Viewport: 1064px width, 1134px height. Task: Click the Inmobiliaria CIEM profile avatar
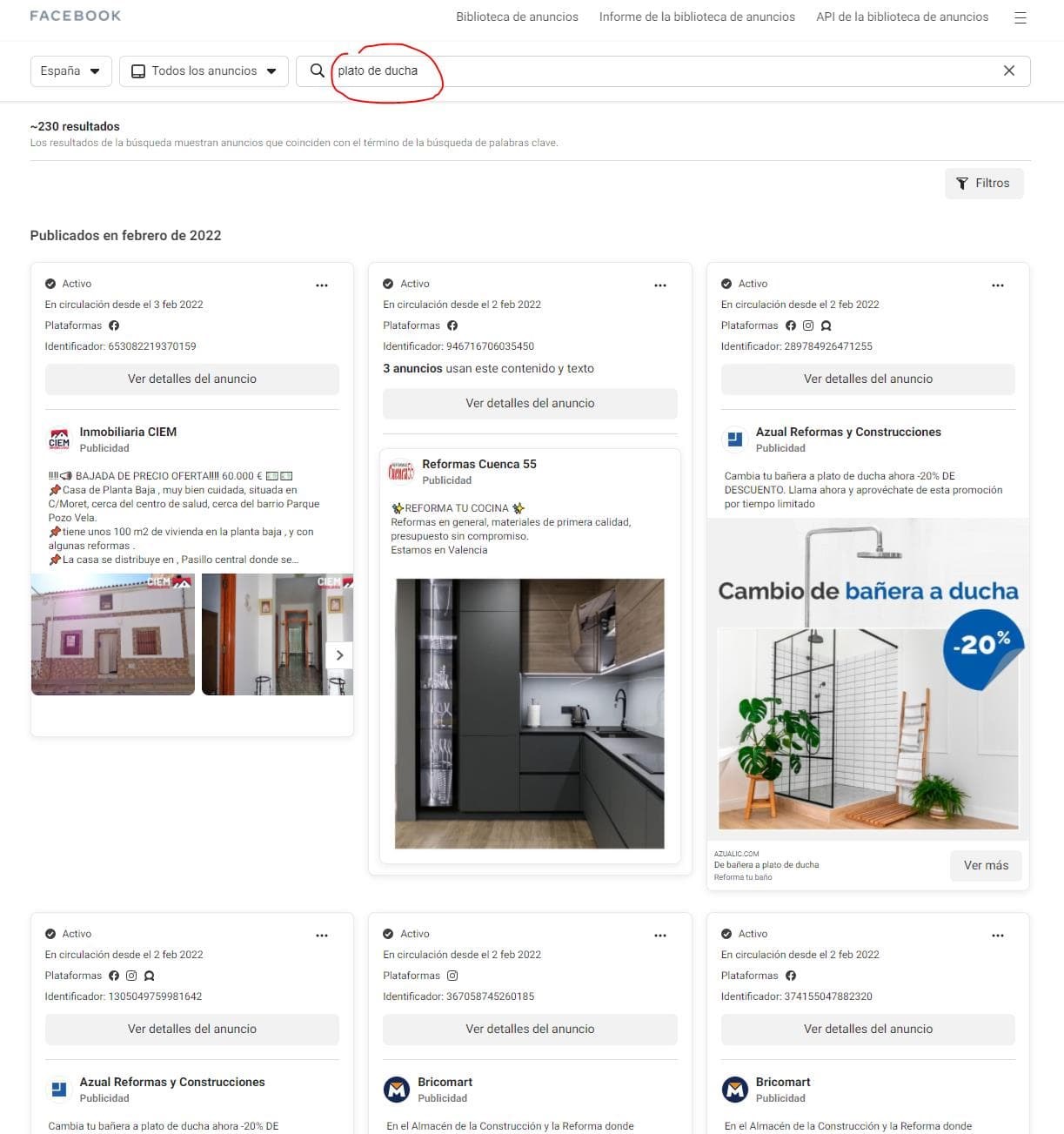(58, 439)
